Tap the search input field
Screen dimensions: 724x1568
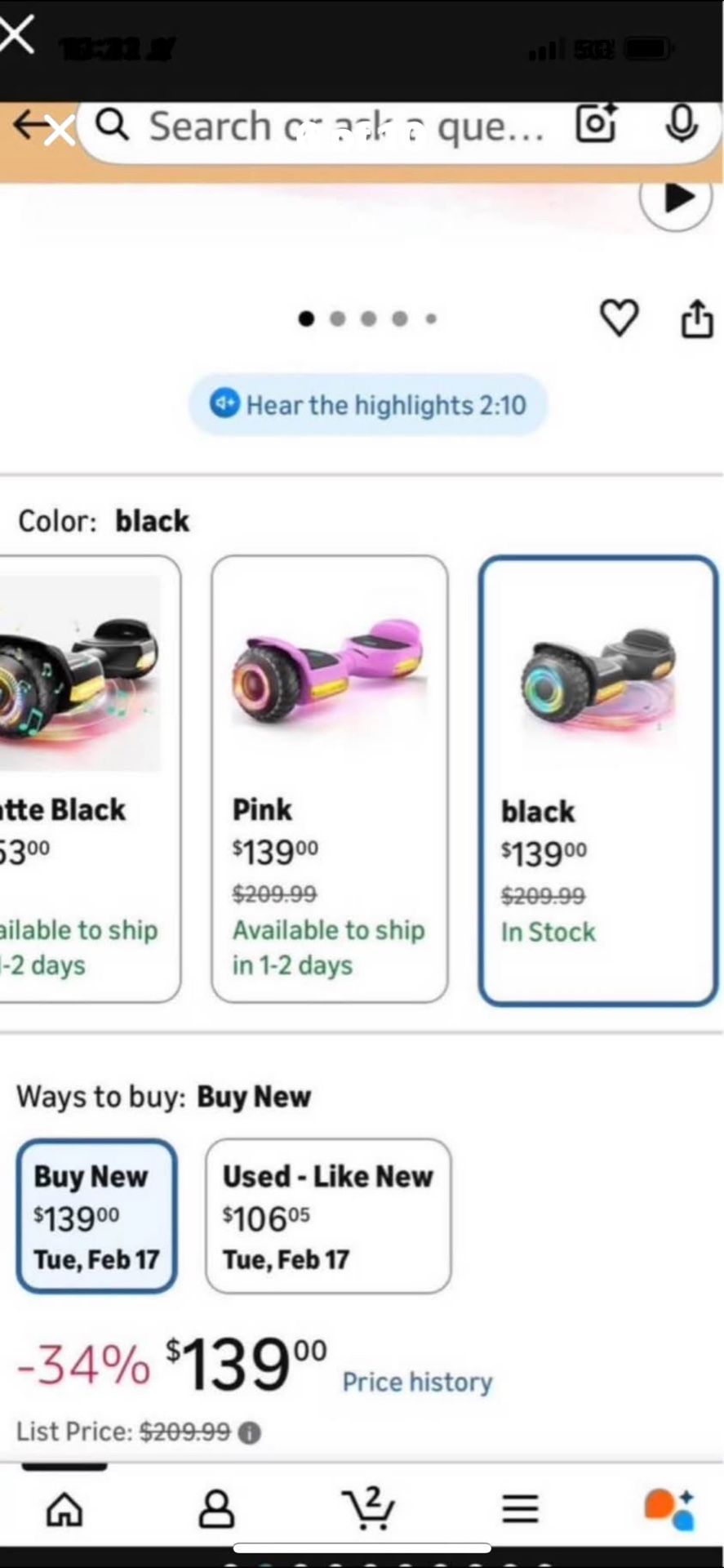[x=343, y=127]
